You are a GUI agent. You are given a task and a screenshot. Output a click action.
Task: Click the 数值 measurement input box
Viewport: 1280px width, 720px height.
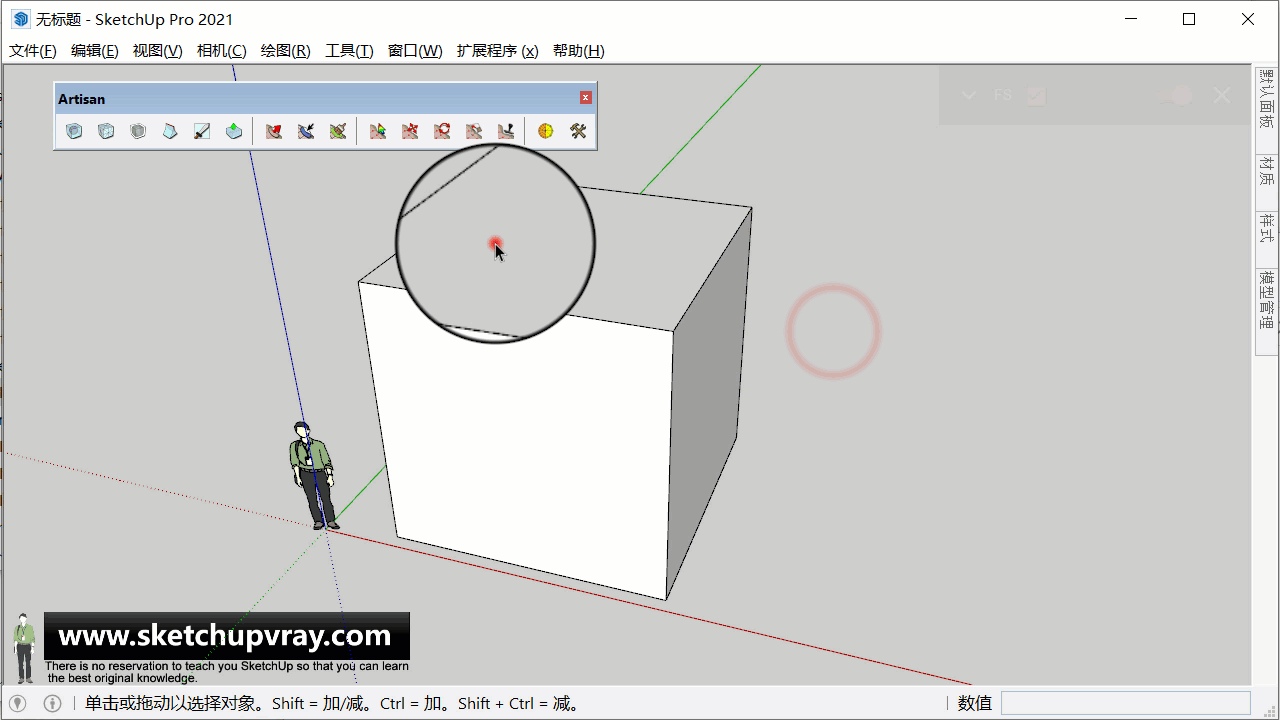(1126, 703)
